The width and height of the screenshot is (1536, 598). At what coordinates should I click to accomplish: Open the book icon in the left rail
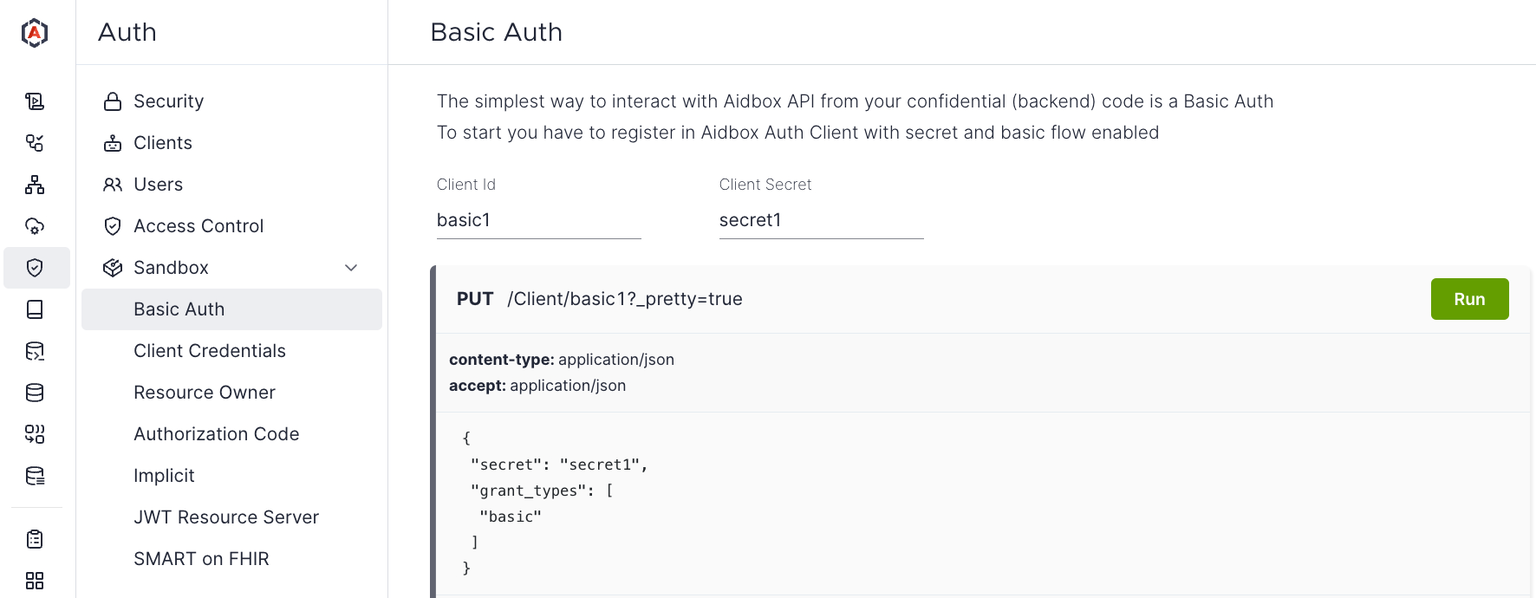tap(35, 309)
